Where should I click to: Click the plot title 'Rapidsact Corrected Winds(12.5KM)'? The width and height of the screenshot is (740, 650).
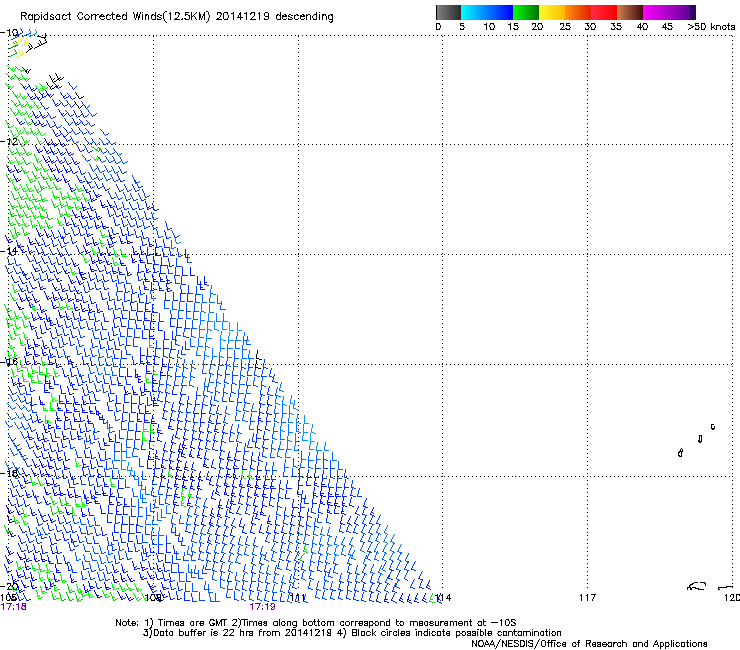115,17
